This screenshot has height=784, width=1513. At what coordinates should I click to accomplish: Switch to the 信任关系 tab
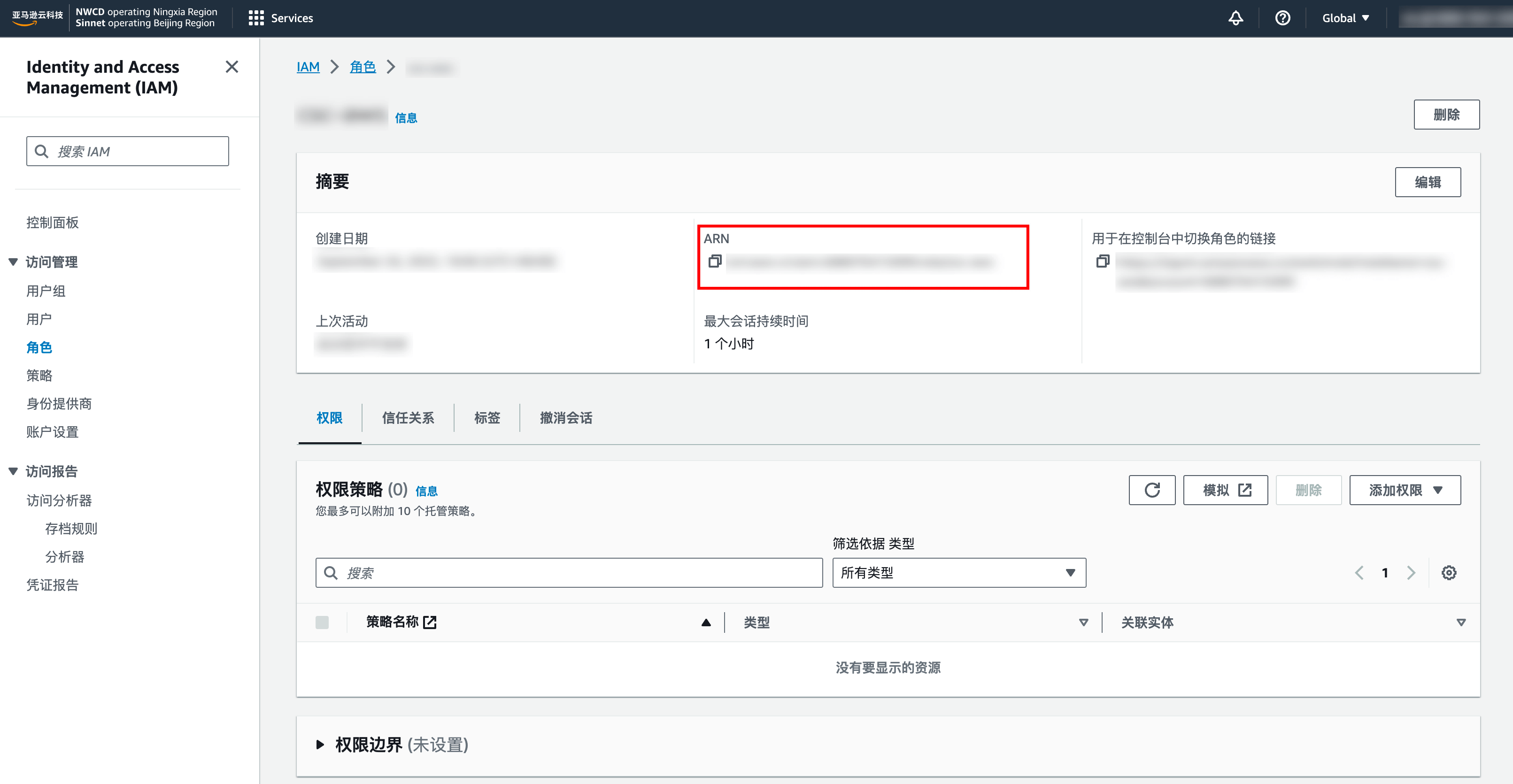pos(408,417)
